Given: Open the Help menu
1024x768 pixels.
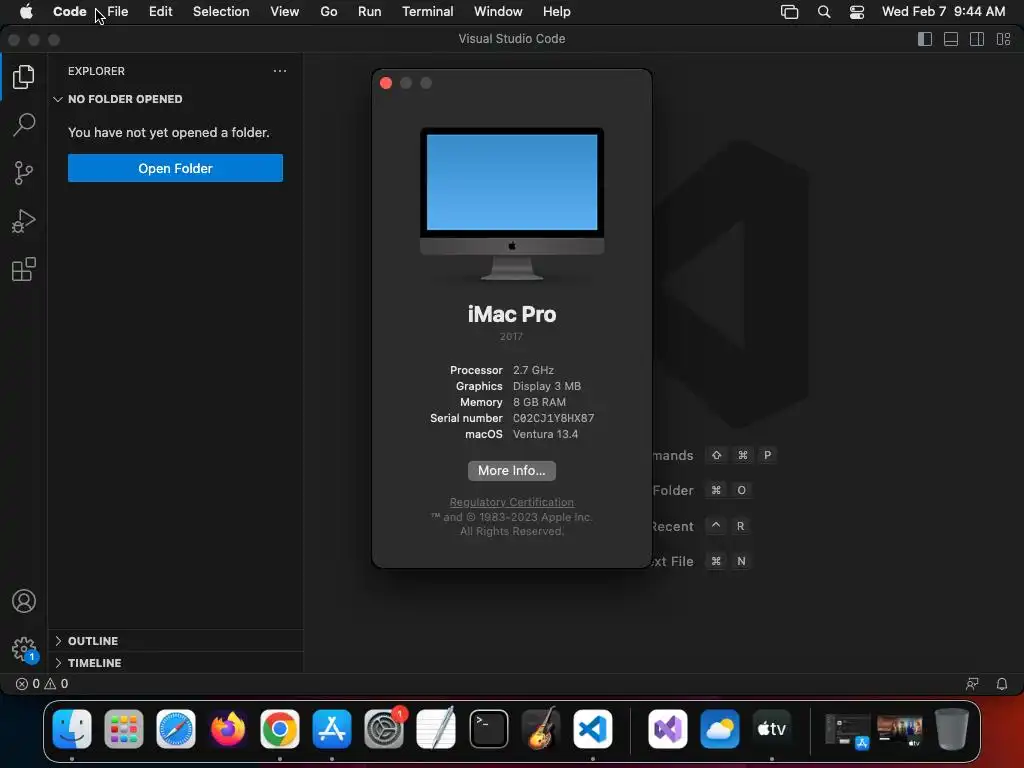Looking at the screenshot, I should [556, 12].
